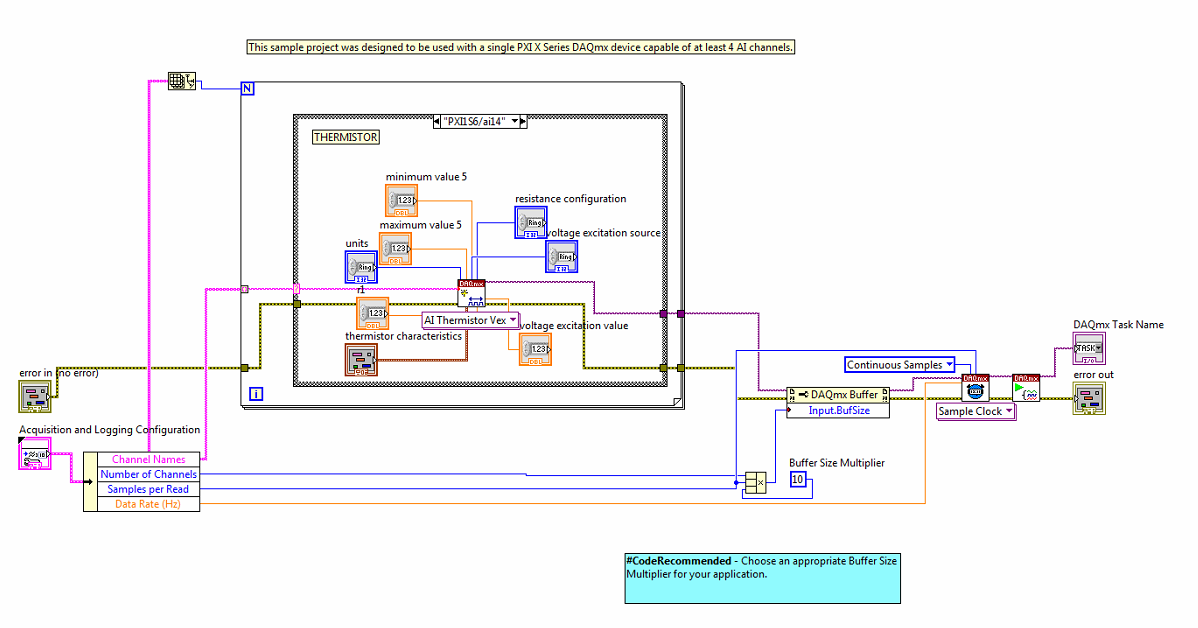
Task: Click the resistance configuration ring terminal
Action: [x=531, y=223]
